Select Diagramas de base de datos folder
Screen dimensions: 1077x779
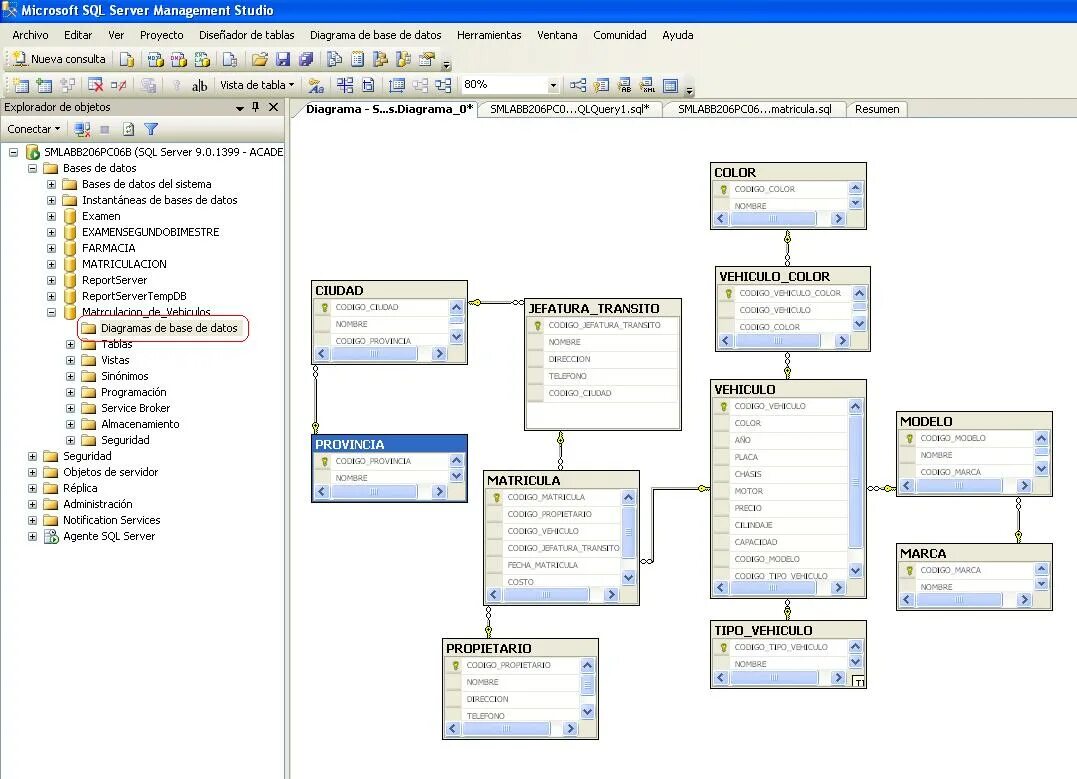pyautogui.click(x=169, y=328)
